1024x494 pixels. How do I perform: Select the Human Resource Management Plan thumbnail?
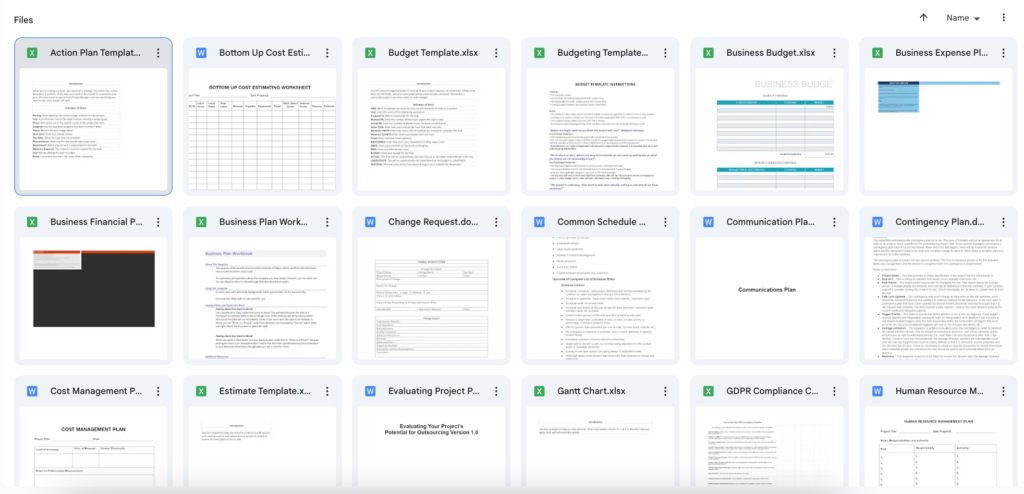pyautogui.click(x=939, y=446)
